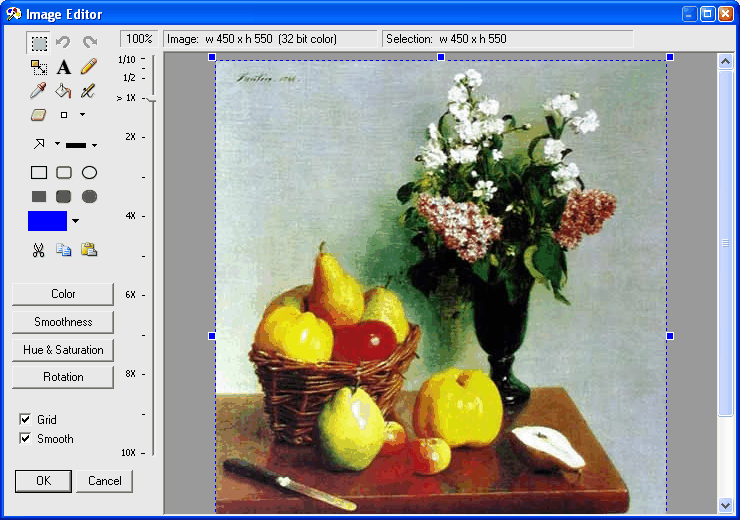Image resolution: width=740 pixels, height=520 pixels.
Task: Open the arrow style dropdown
Action: tap(57, 143)
